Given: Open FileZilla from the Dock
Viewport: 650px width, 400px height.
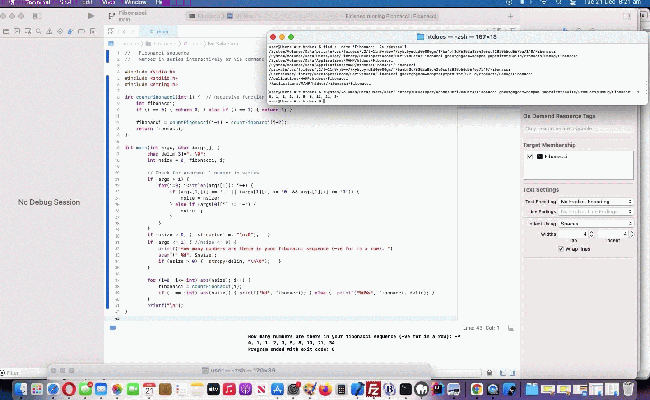Looking at the screenshot, I should (x=374, y=389).
